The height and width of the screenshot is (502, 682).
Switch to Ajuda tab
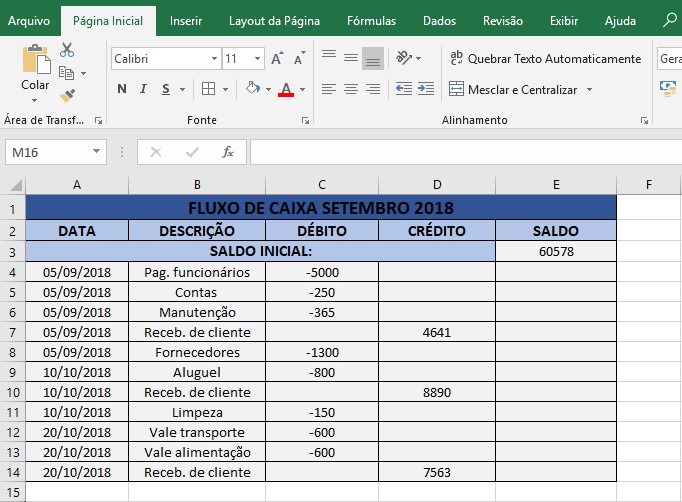click(x=620, y=21)
